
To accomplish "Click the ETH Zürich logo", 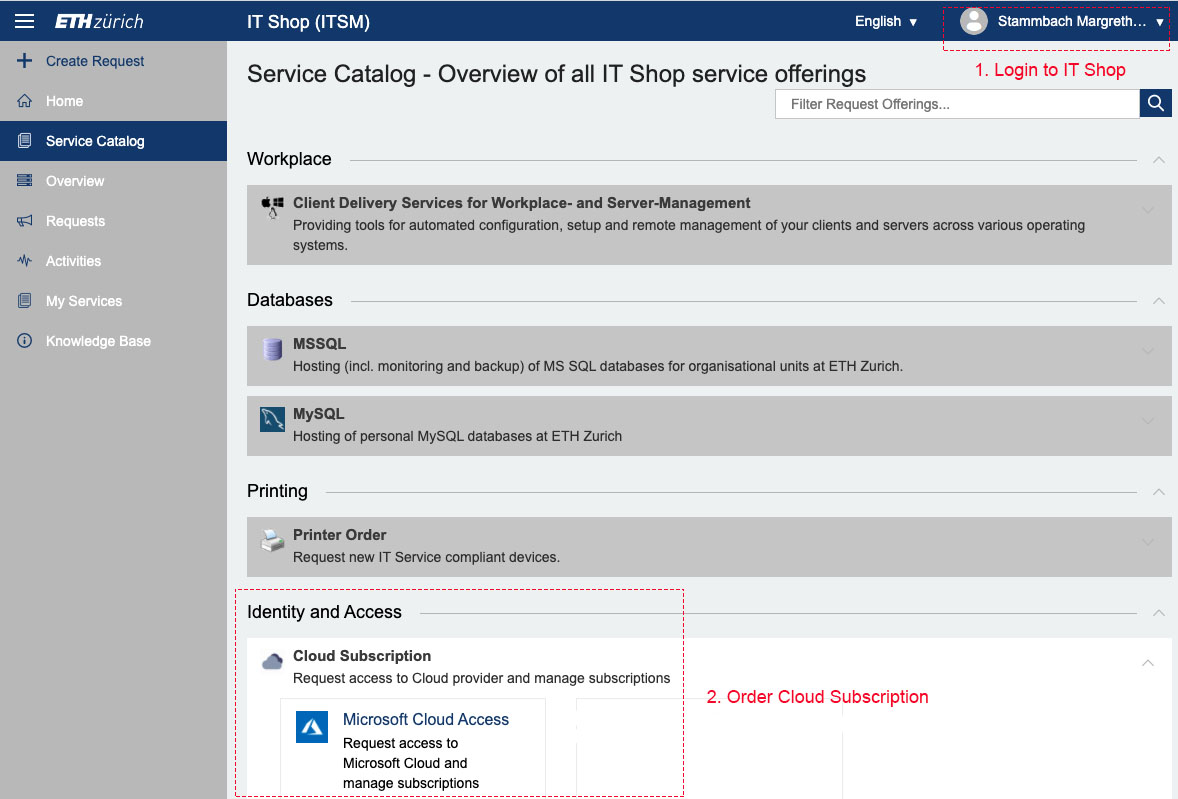I will (98, 22).
